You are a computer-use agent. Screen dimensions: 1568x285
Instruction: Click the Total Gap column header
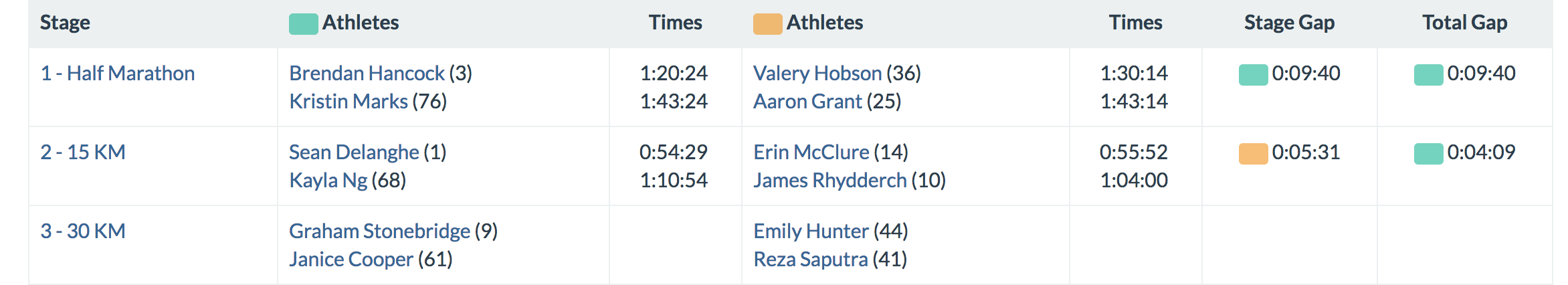[x=1464, y=23]
